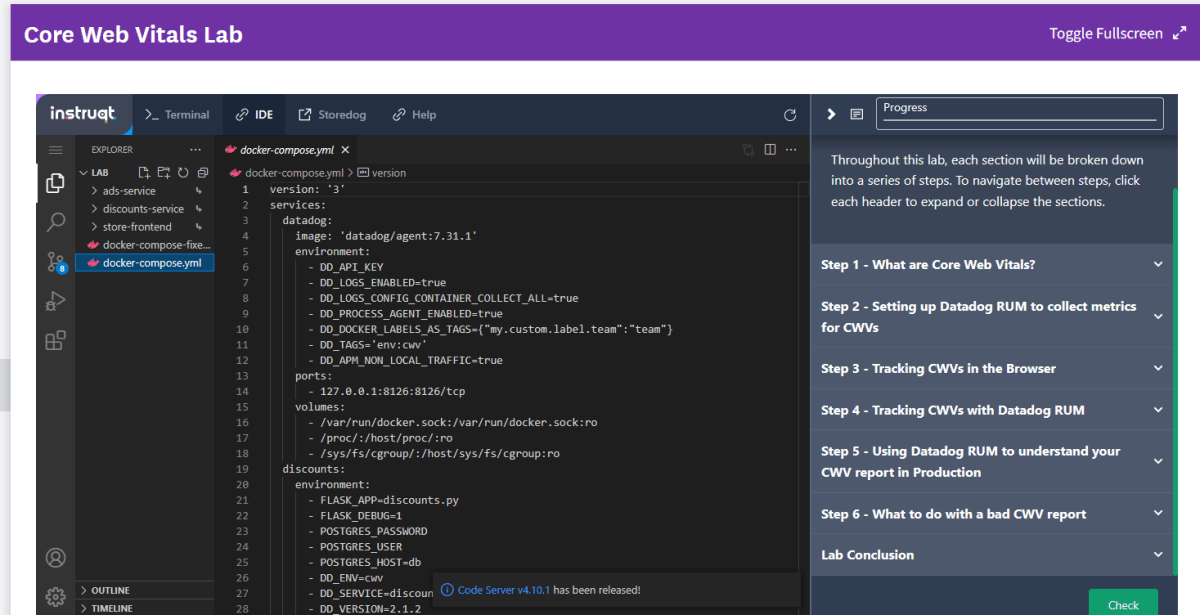Close the docker-compose.yml editor tab
This screenshot has width=1200, height=615.
tap(345, 150)
